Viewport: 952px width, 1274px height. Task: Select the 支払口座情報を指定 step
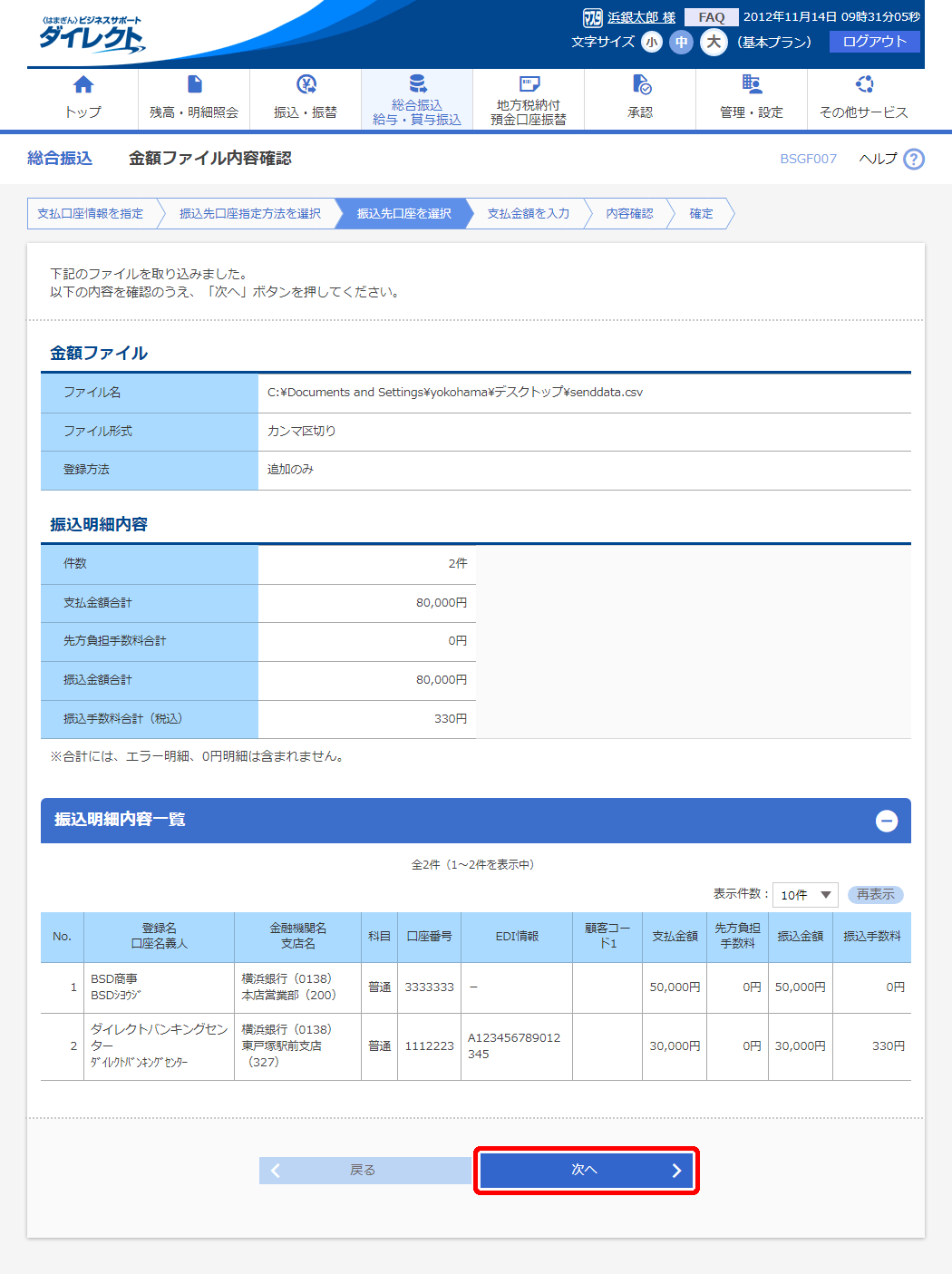pyautogui.click(x=91, y=214)
